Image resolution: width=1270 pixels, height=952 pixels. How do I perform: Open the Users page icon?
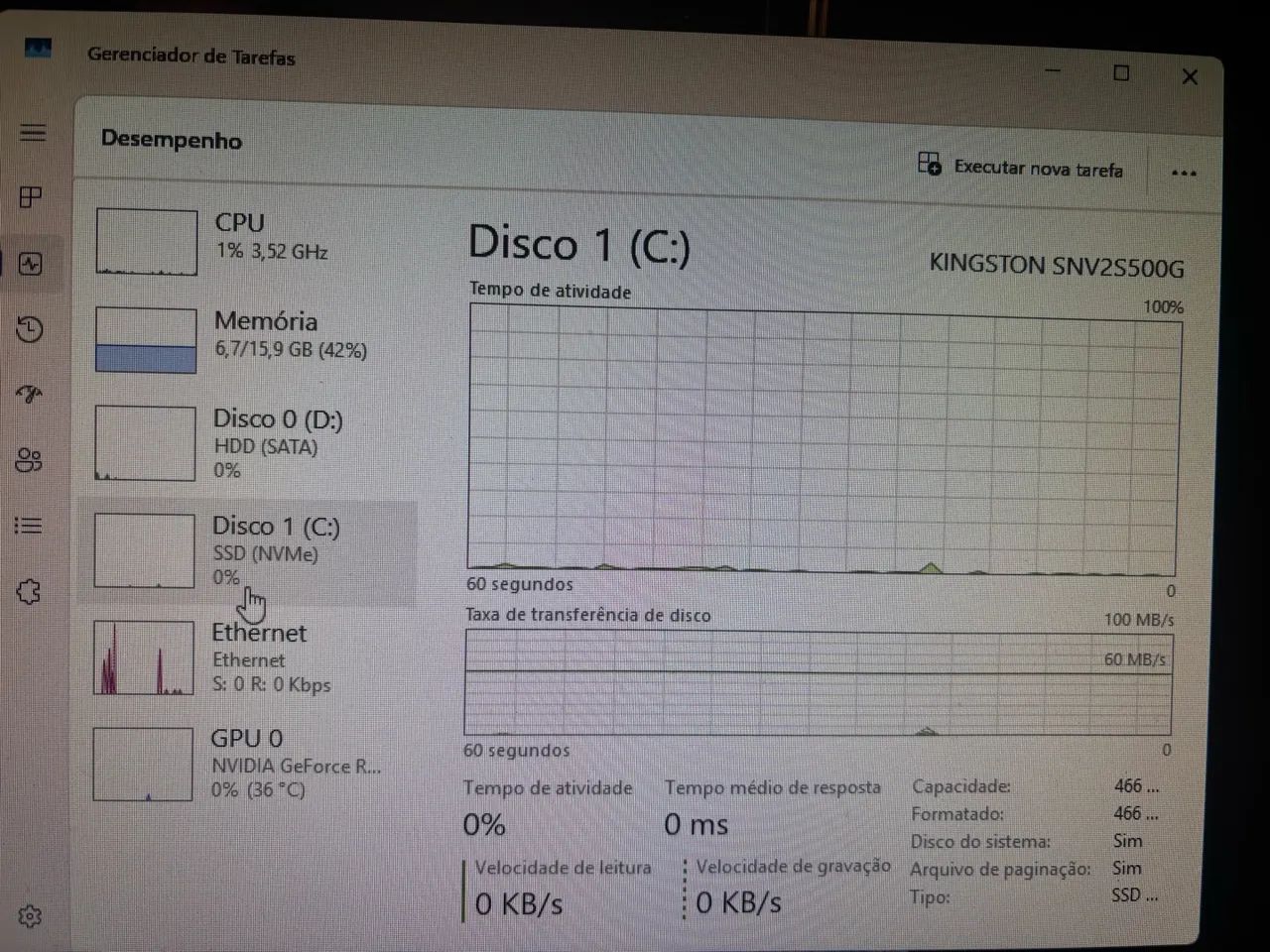[x=29, y=460]
